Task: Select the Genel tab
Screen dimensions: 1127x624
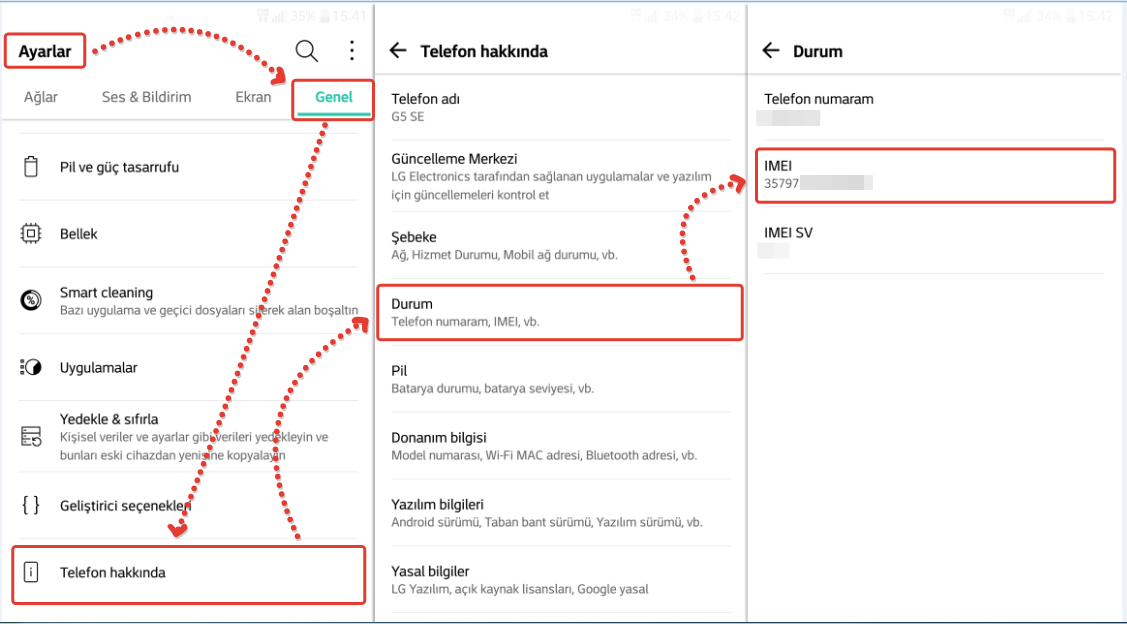Action: 334,97
